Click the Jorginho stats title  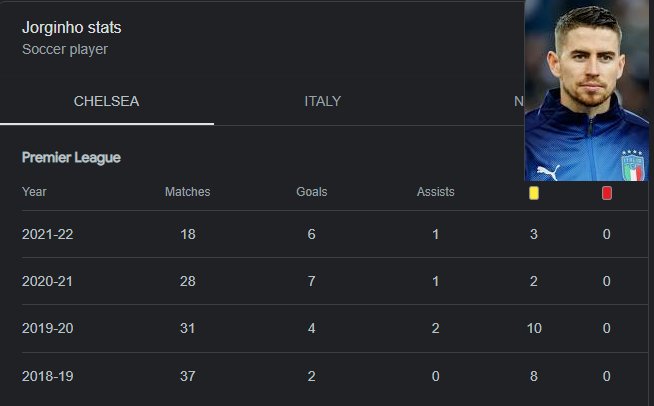tap(72, 28)
